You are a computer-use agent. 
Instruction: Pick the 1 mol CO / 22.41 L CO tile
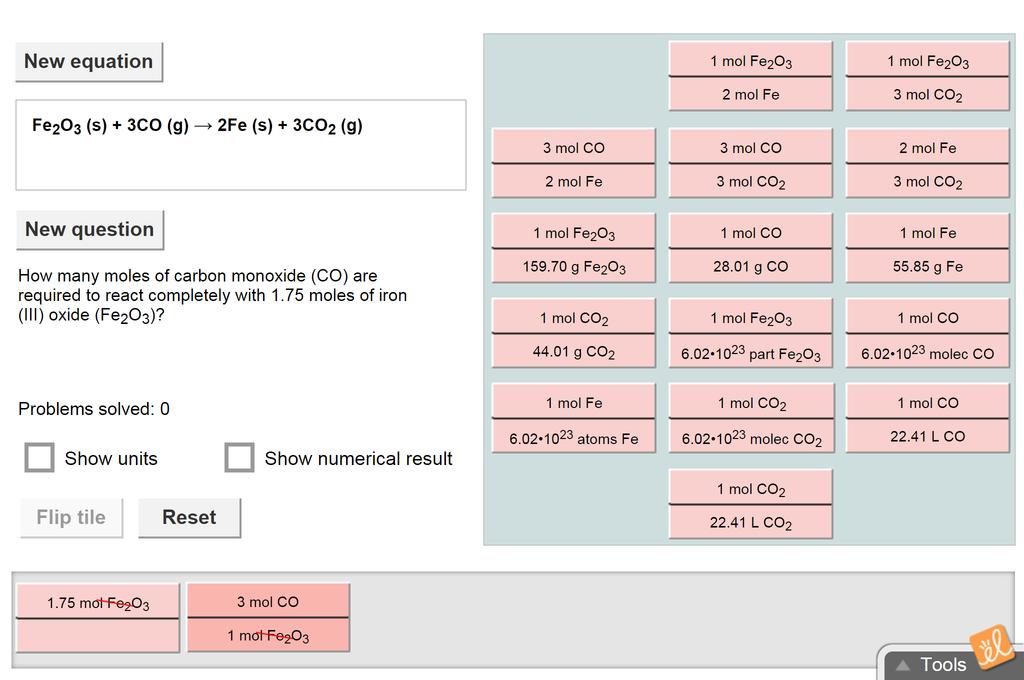pos(927,419)
